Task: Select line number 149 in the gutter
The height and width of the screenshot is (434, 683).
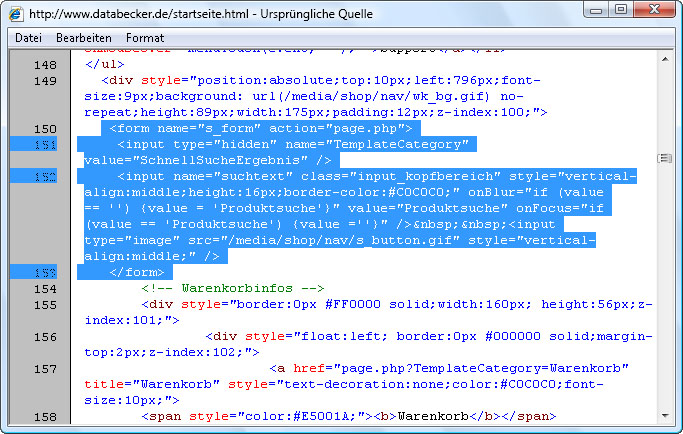Action: [x=44, y=81]
